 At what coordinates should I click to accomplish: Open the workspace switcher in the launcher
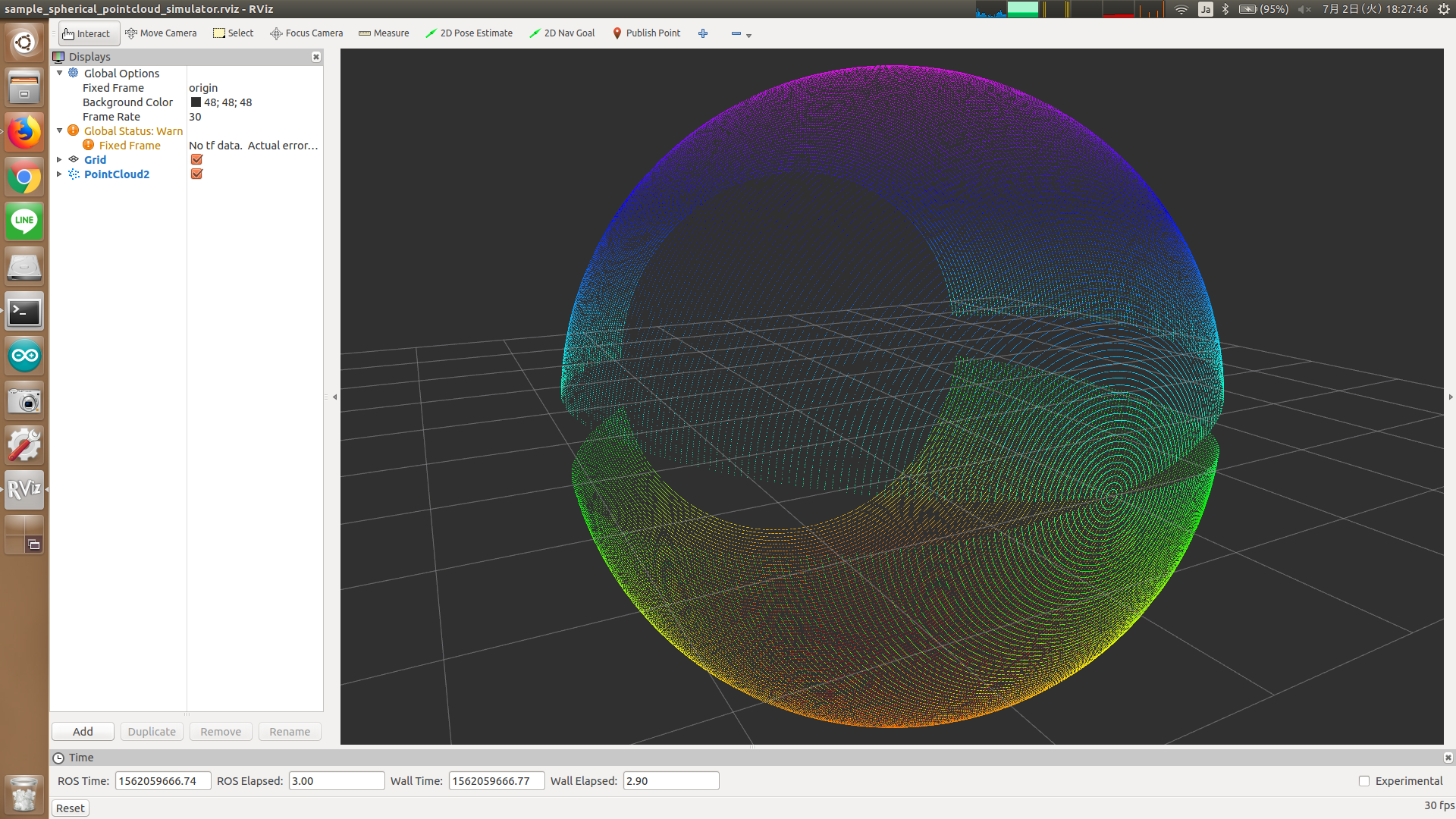click(x=24, y=534)
